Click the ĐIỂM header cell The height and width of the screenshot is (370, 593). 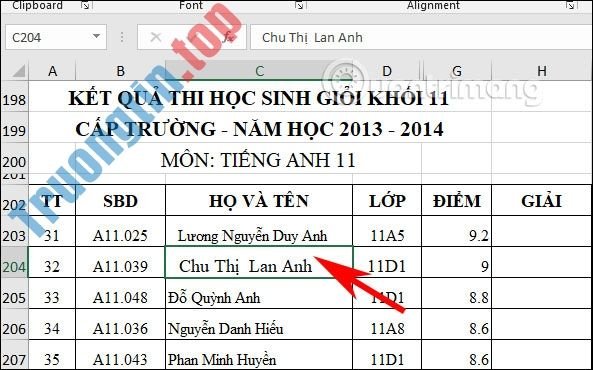click(x=456, y=201)
